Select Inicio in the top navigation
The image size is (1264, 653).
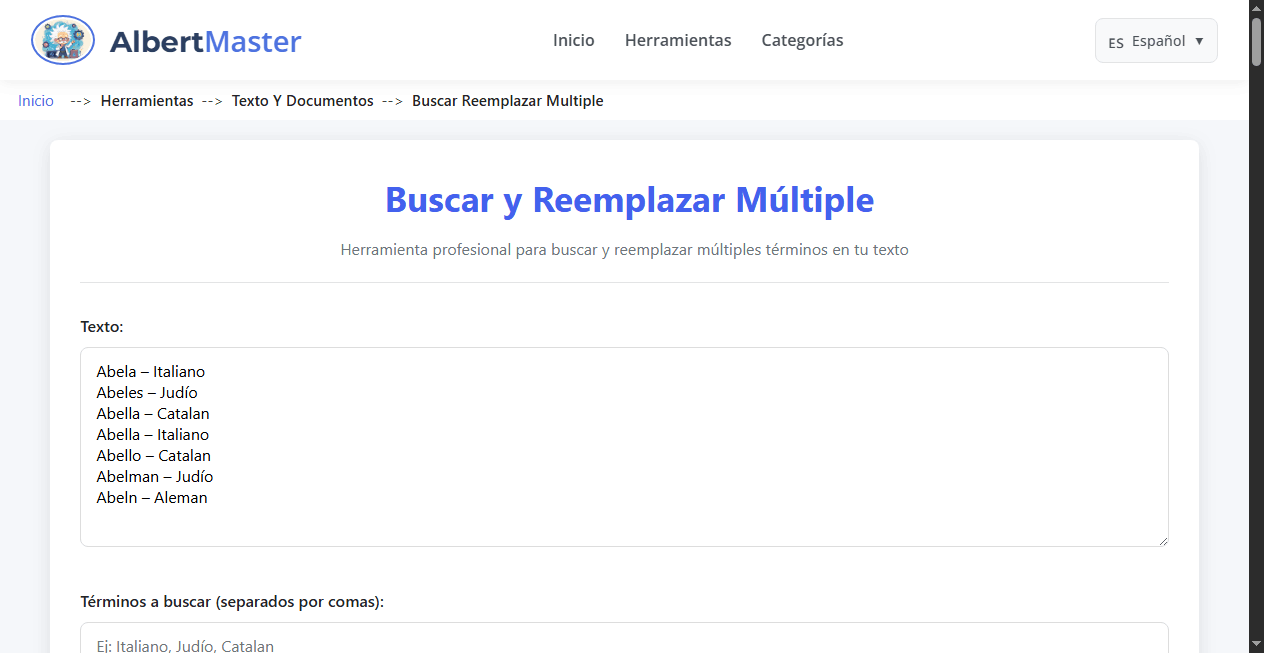[x=573, y=40]
